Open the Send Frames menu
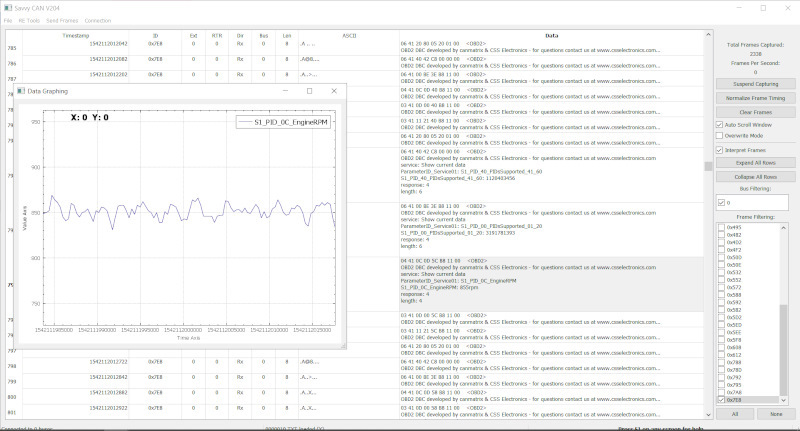This screenshot has width=800, height=431. tap(60, 20)
